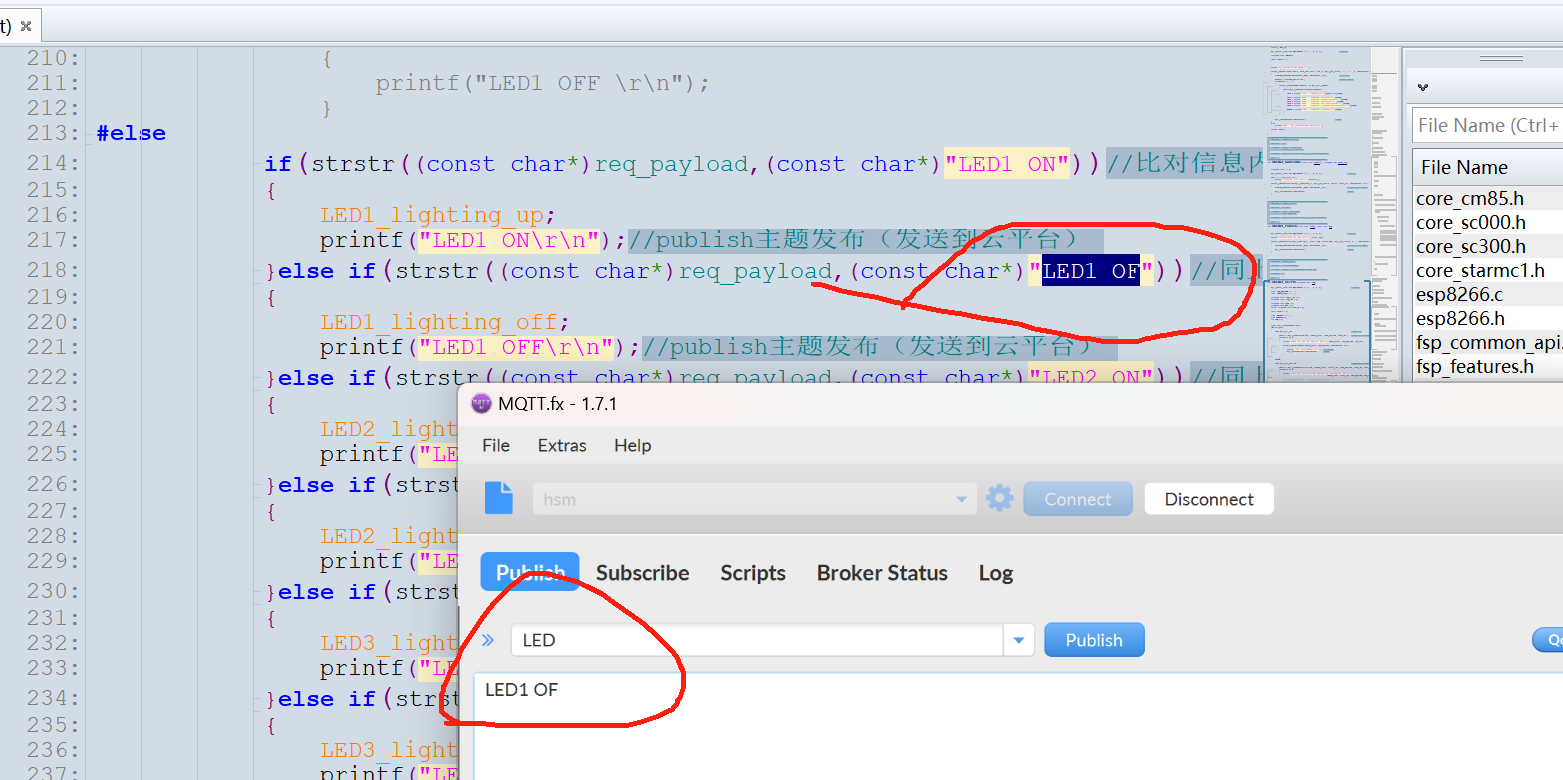Select esp8266.c in the file list

(1459, 294)
